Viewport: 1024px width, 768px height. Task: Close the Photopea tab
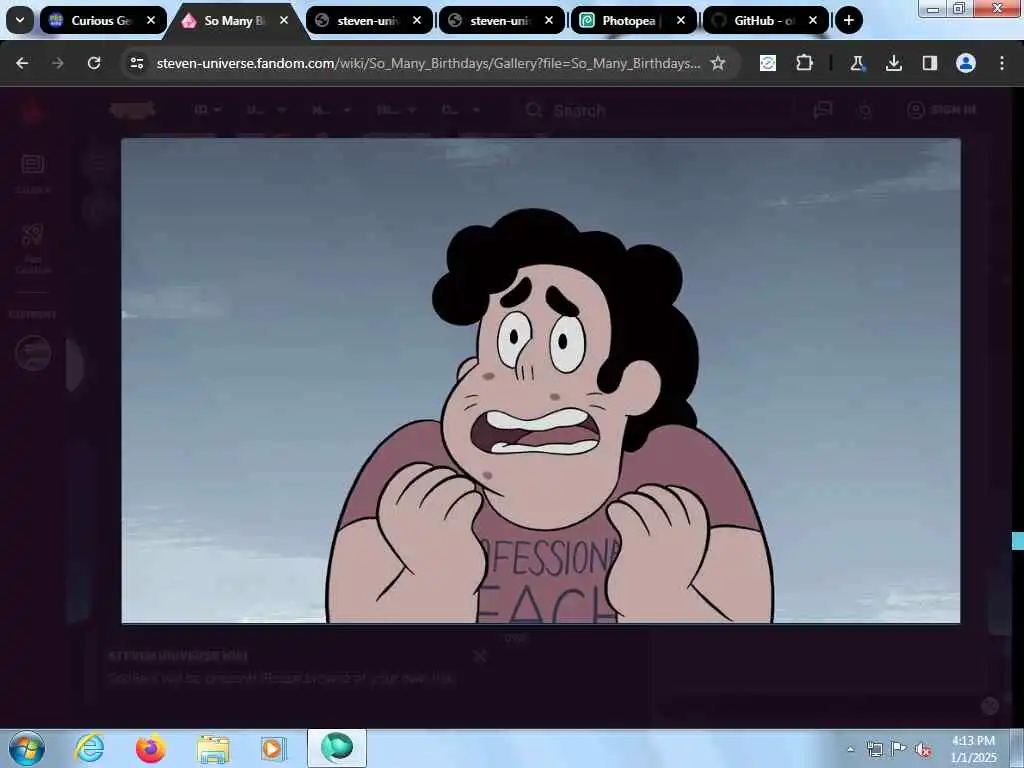tap(681, 20)
